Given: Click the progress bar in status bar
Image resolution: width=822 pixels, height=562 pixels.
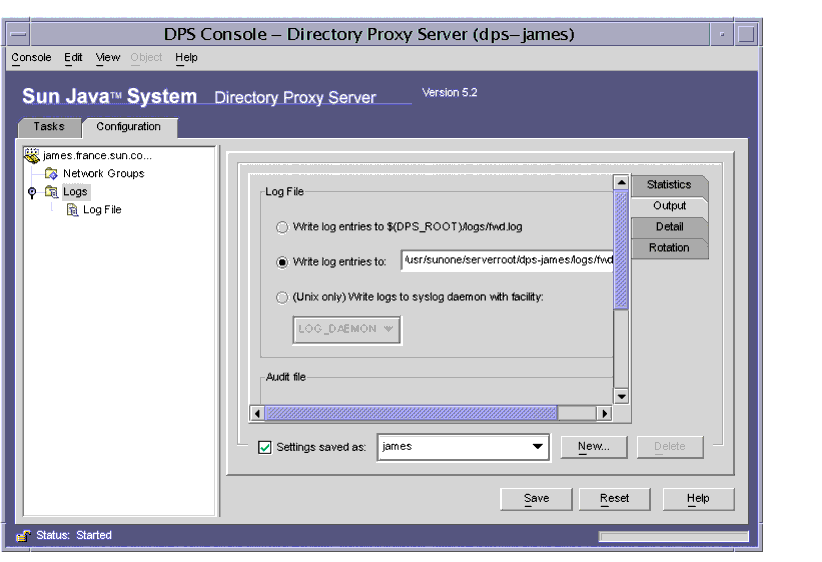Looking at the screenshot, I should [674, 536].
